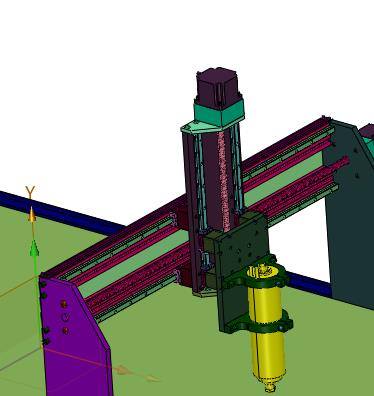Select the dark green spindle mounting plate
Screen dimensions: 374x396
pos(242,272)
